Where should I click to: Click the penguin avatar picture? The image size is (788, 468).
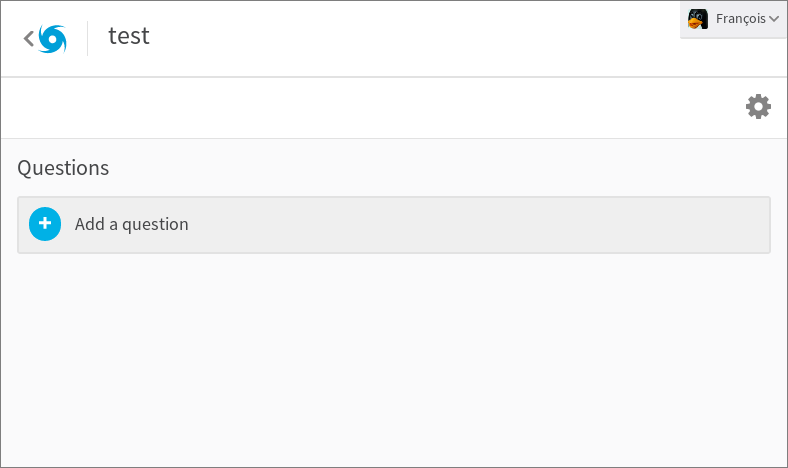[x=698, y=19]
